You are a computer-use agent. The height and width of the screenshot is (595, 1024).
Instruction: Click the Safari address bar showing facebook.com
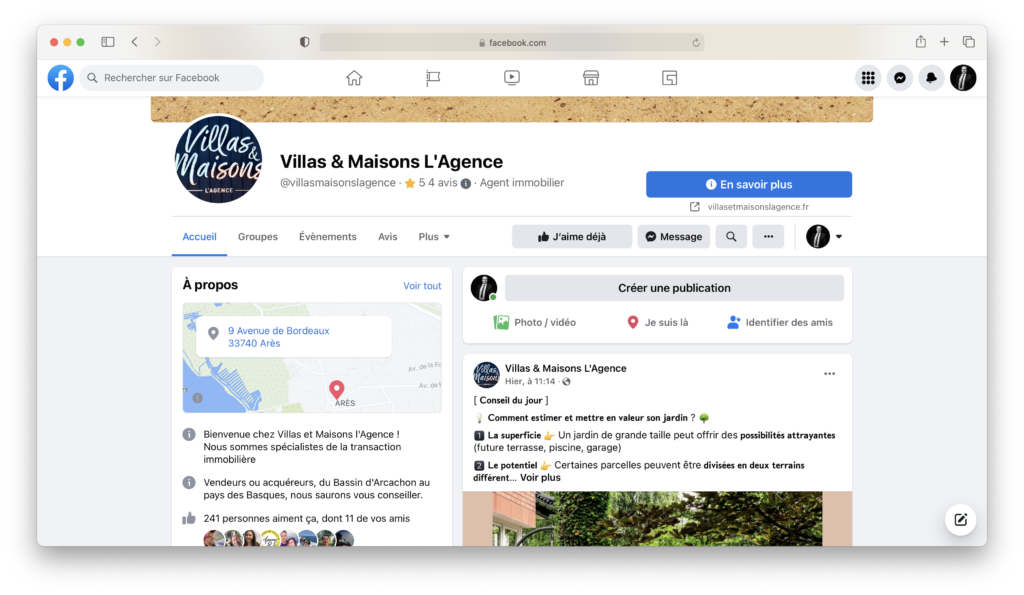pos(512,42)
